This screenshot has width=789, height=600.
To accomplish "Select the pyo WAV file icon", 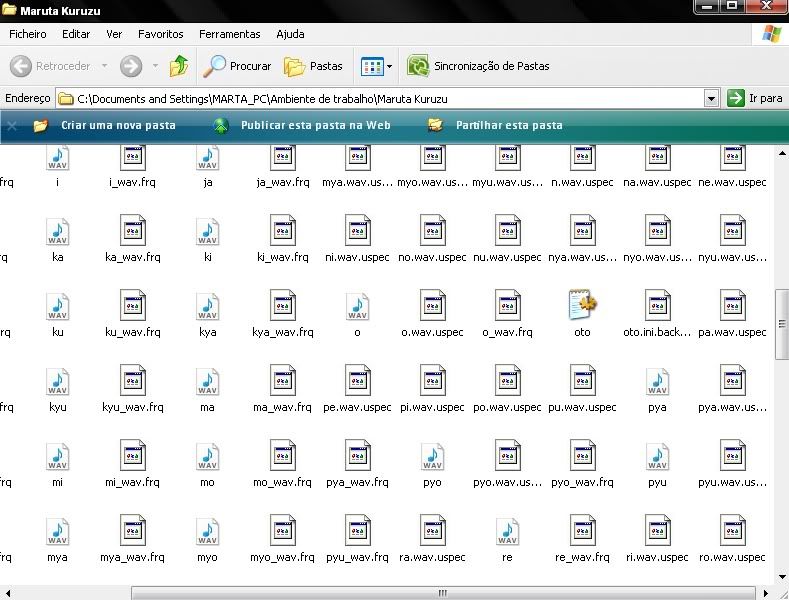I will point(432,456).
